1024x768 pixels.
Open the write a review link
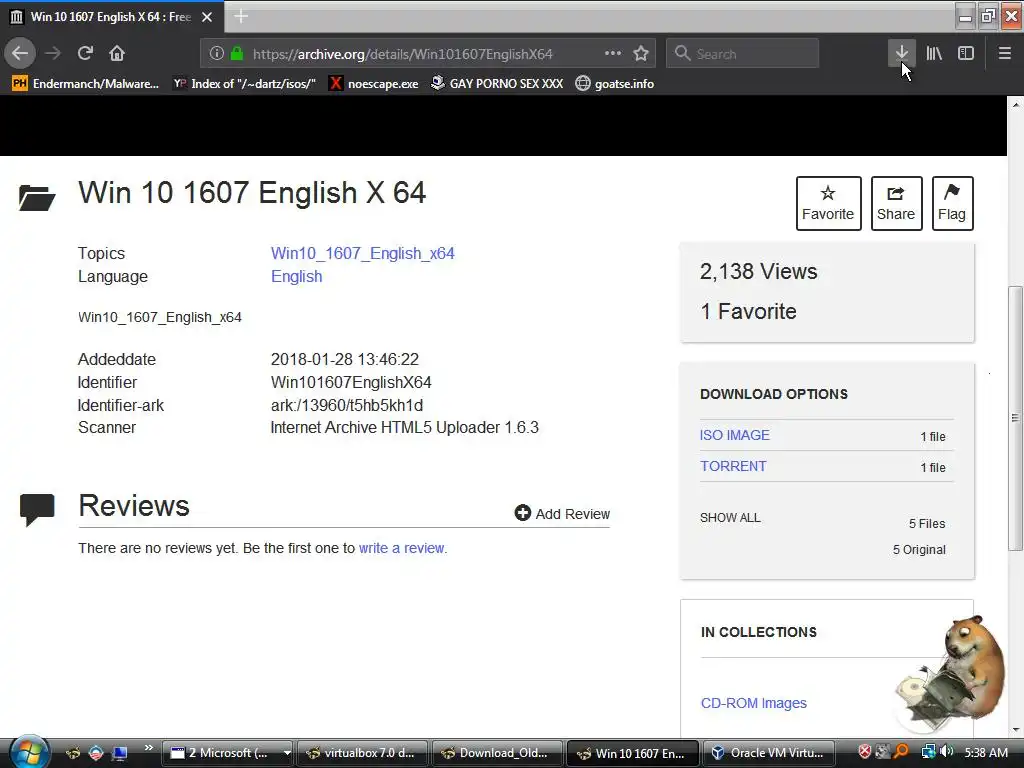(402, 548)
